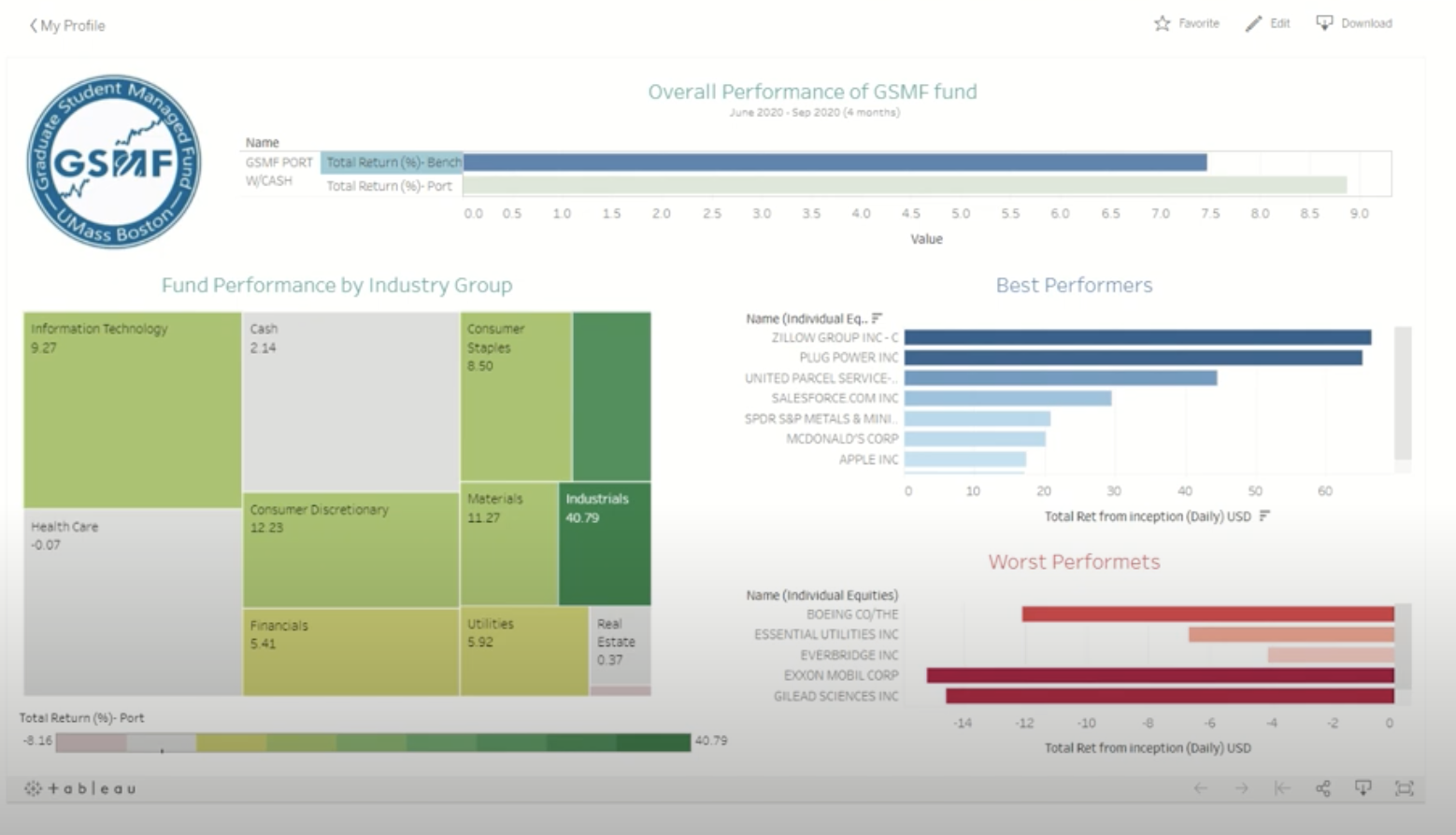Click the Worst Performets heading
This screenshot has width=1456, height=835.
[x=1074, y=561]
